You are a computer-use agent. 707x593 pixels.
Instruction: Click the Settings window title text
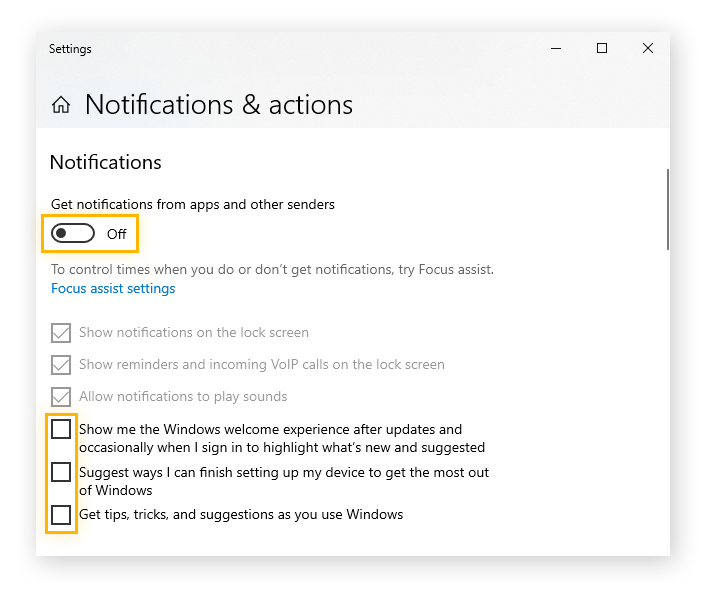click(70, 49)
